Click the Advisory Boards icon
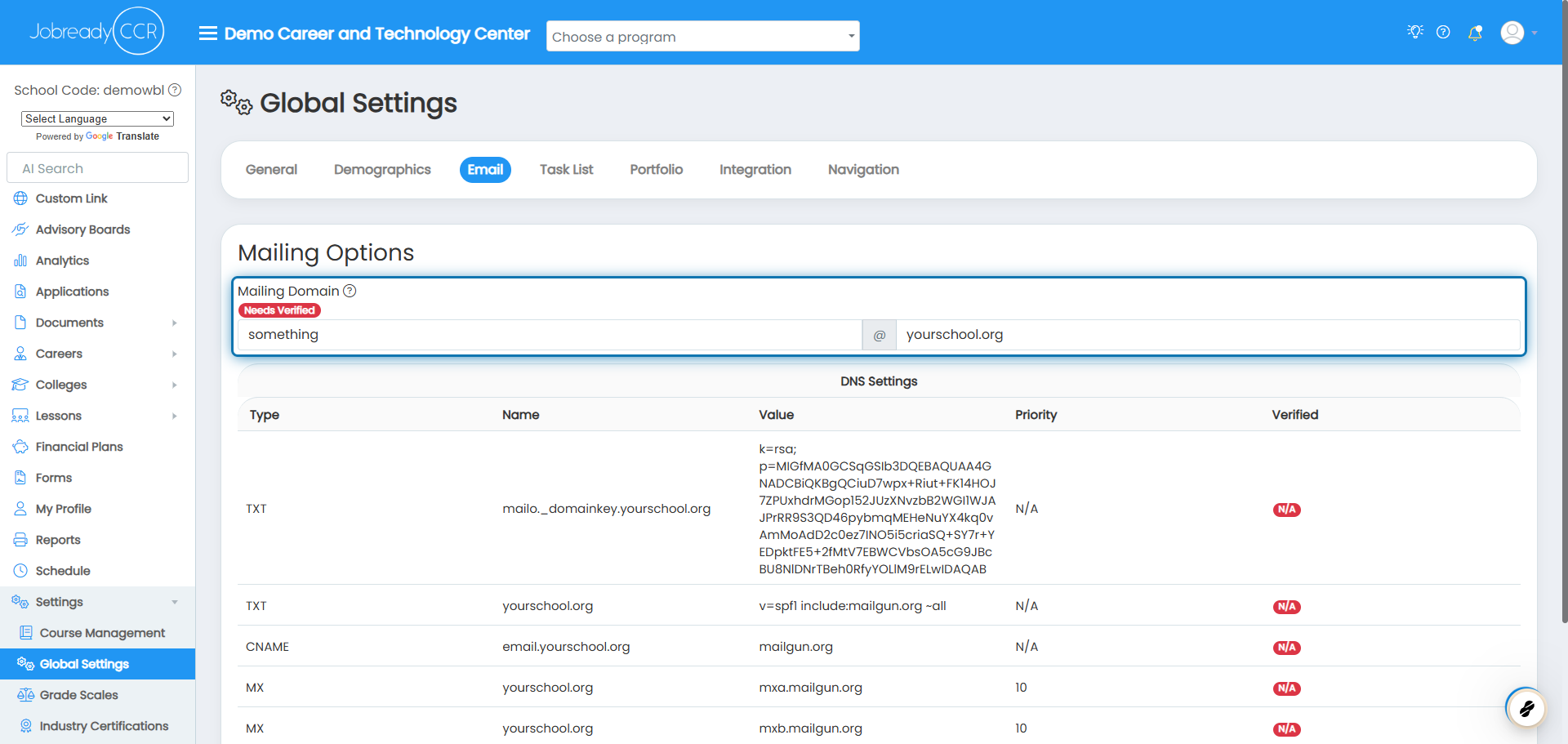Screen dimensions: 1568x744 (x=20, y=229)
